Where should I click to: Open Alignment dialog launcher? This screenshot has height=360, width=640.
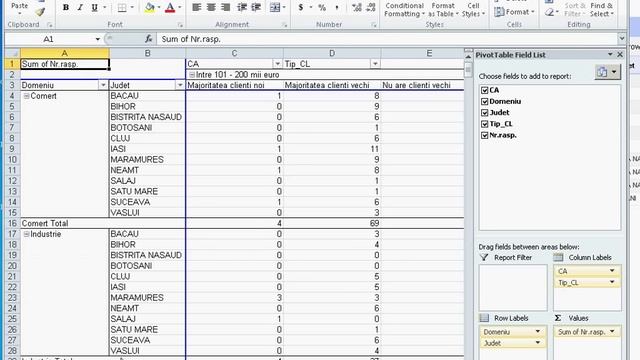point(284,25)
